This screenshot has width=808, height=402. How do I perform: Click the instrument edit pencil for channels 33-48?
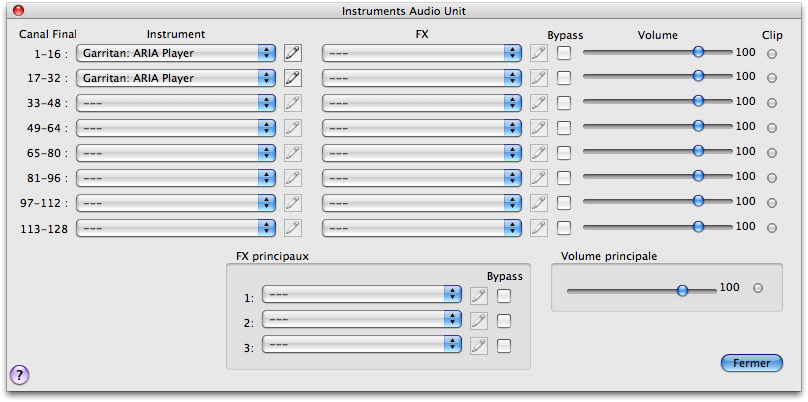(292, 102)
